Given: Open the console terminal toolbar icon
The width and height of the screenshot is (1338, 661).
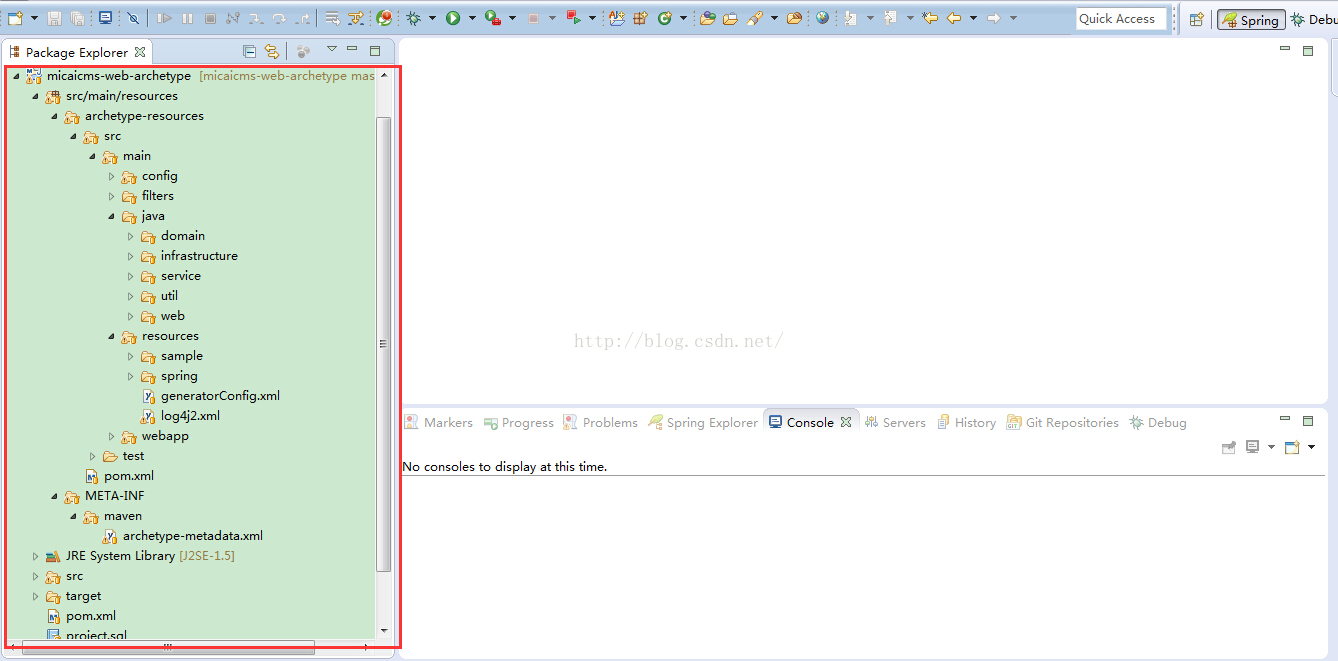Looking at the screenshot, I should (x=105, y=18).
